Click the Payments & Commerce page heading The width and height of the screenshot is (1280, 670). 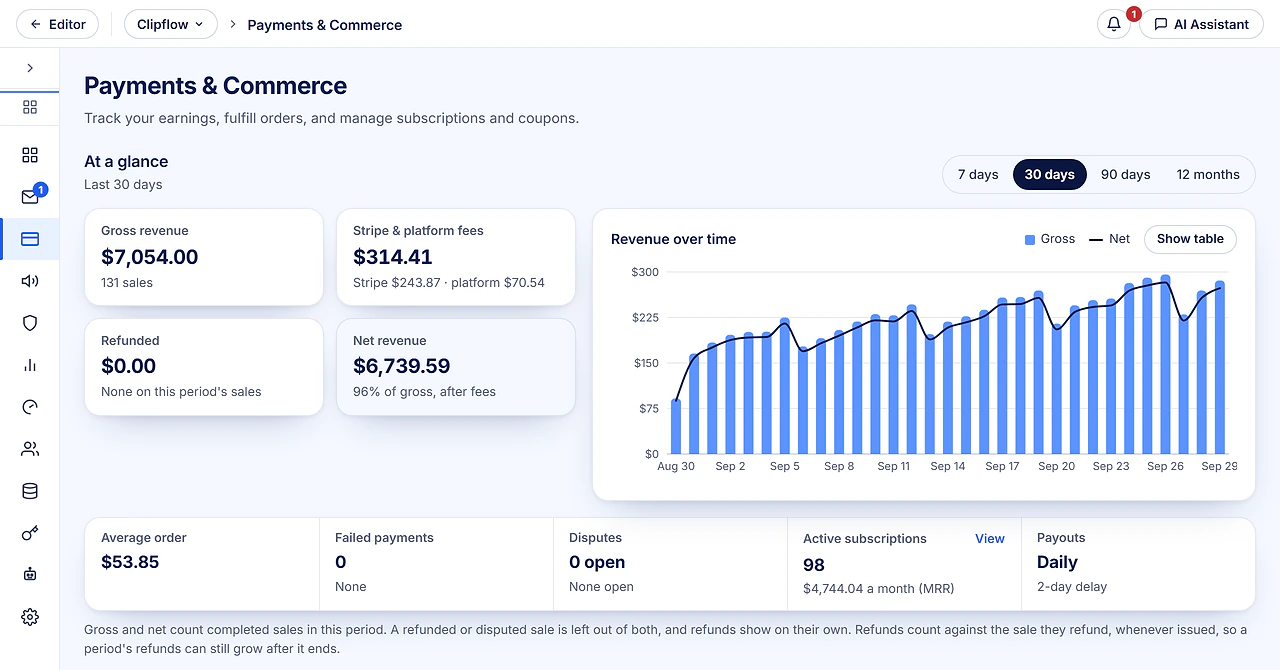215,86
